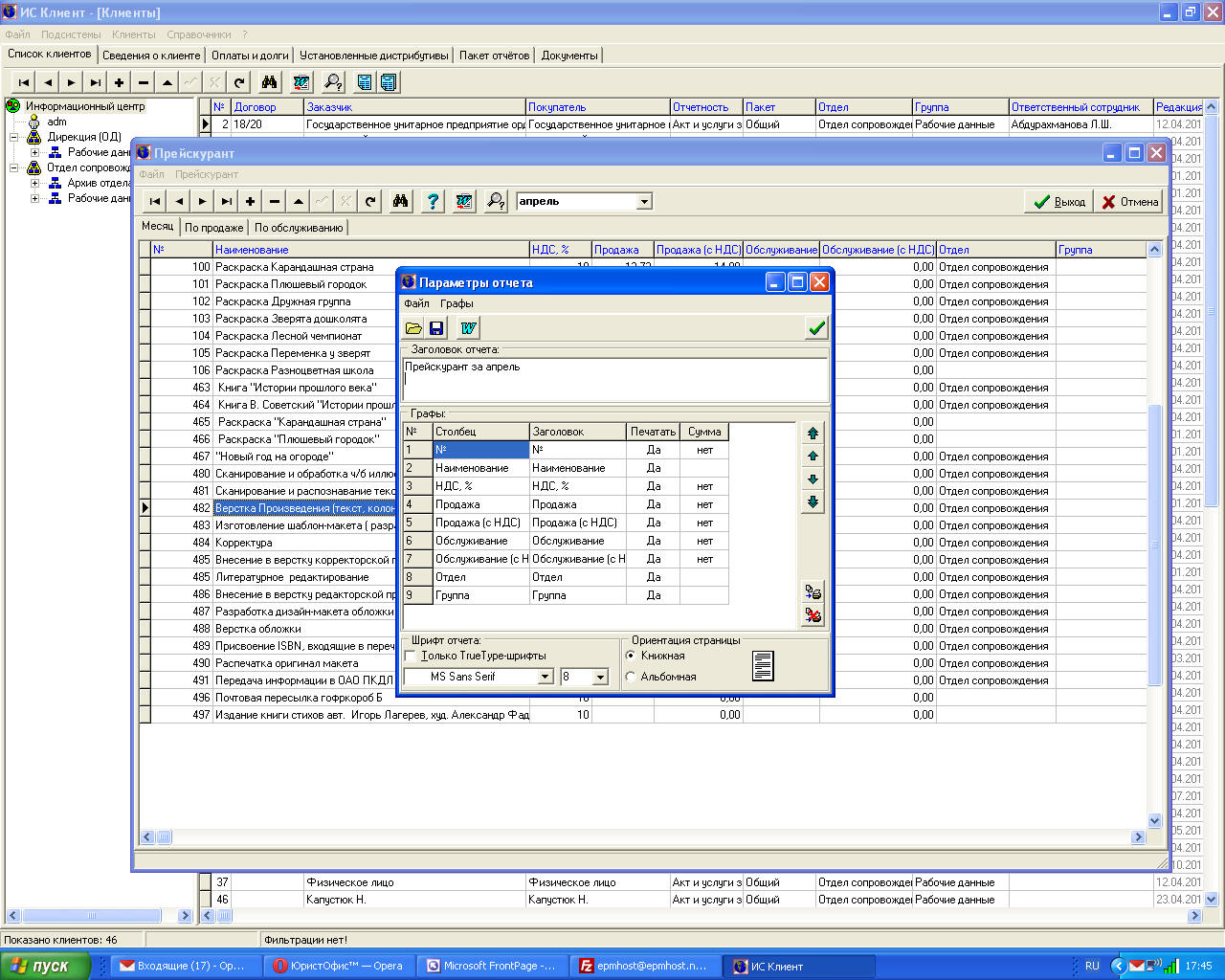Image resolution: width=1225 pixels, height=980 pixels.
Task: Enable Только TrueType-шрифты checkbox
Action: pos(411,656)
